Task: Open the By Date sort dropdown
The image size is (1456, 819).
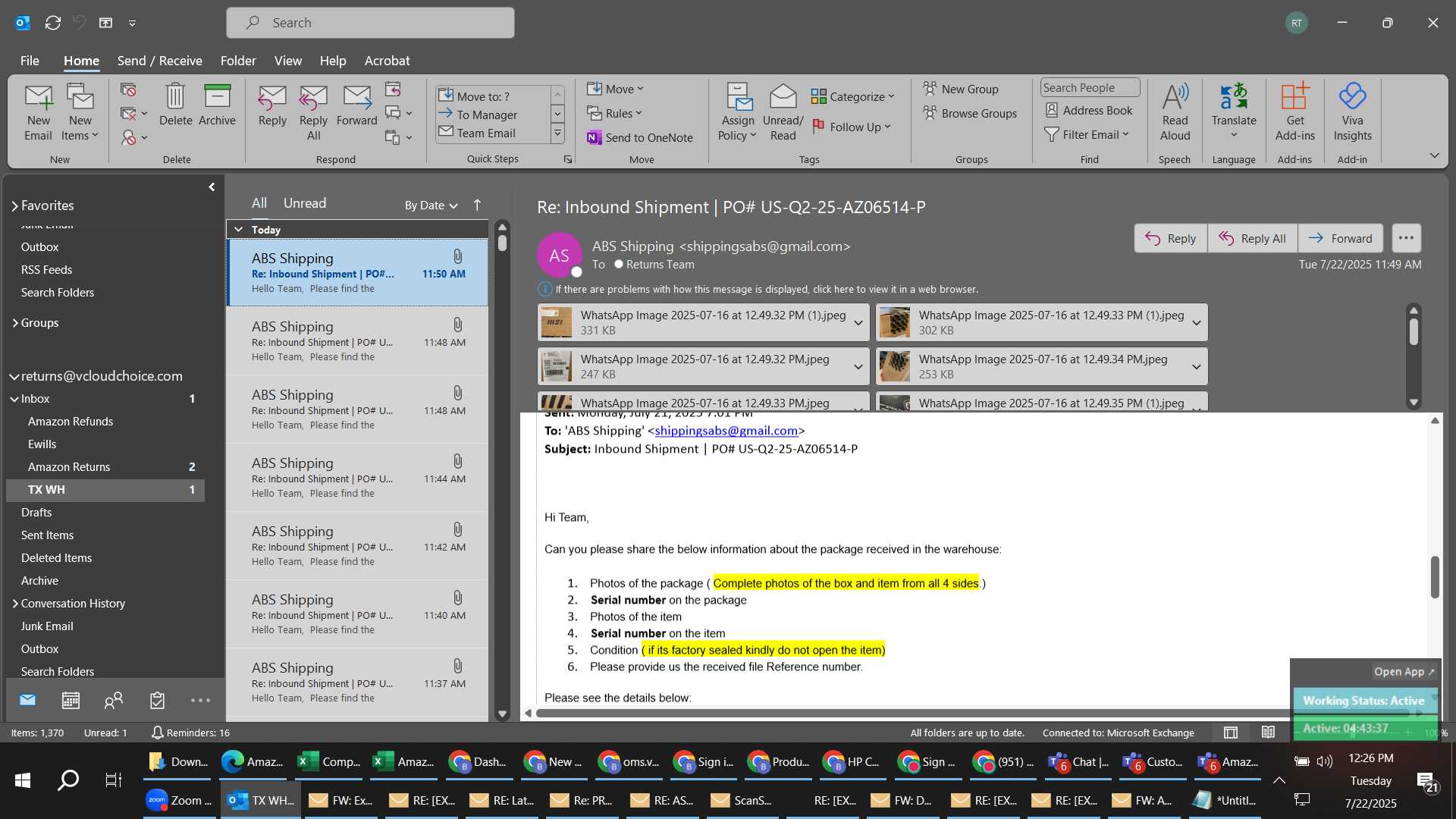Action: [431, 205]
